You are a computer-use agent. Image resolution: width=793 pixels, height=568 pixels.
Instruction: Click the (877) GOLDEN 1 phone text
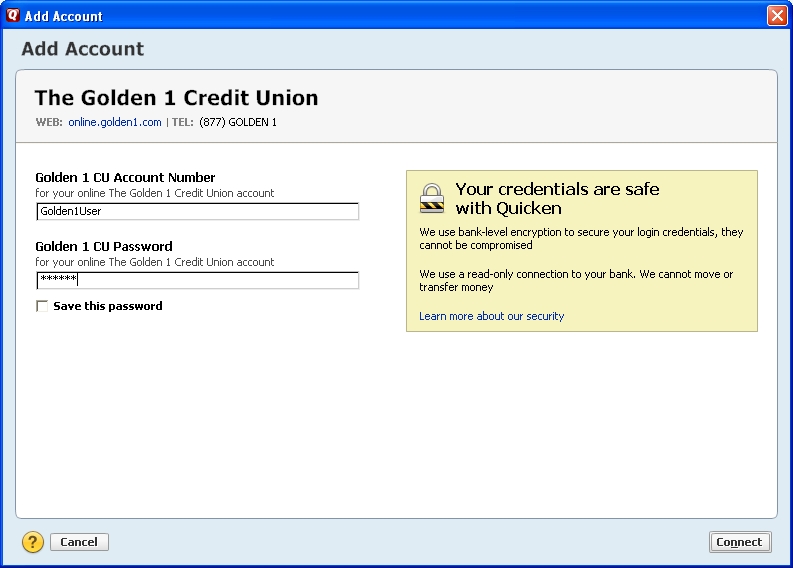[238, 122]
